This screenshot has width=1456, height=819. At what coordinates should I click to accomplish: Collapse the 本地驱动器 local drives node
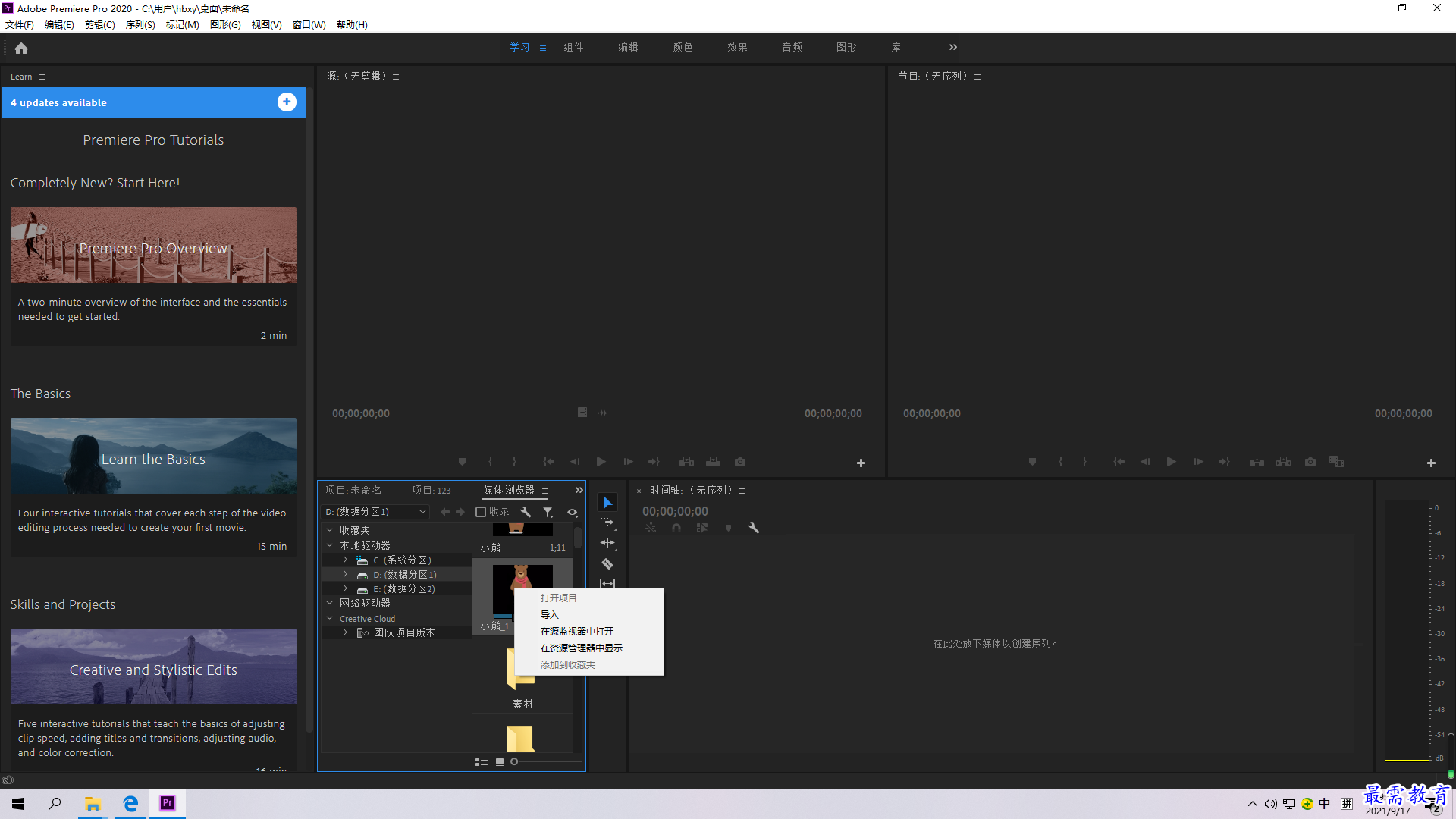click(330, 545)
